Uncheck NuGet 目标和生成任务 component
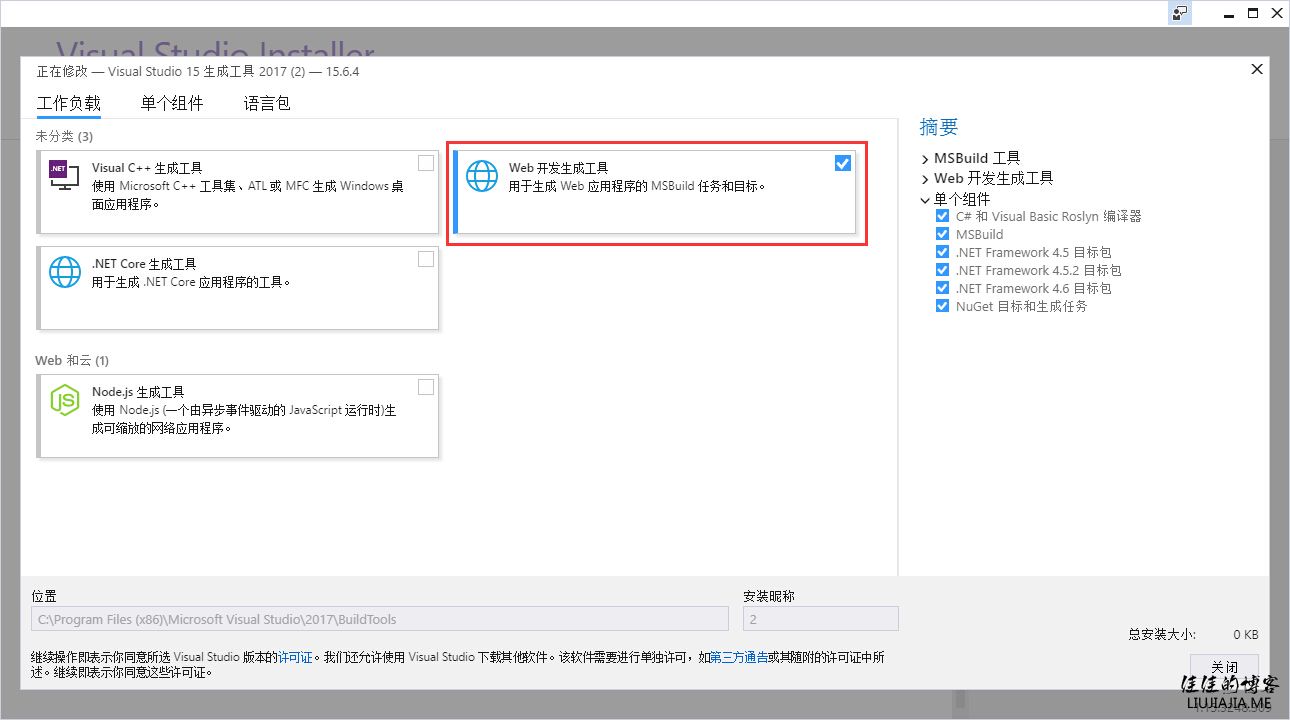The image size is (1290, 720). 942,306
